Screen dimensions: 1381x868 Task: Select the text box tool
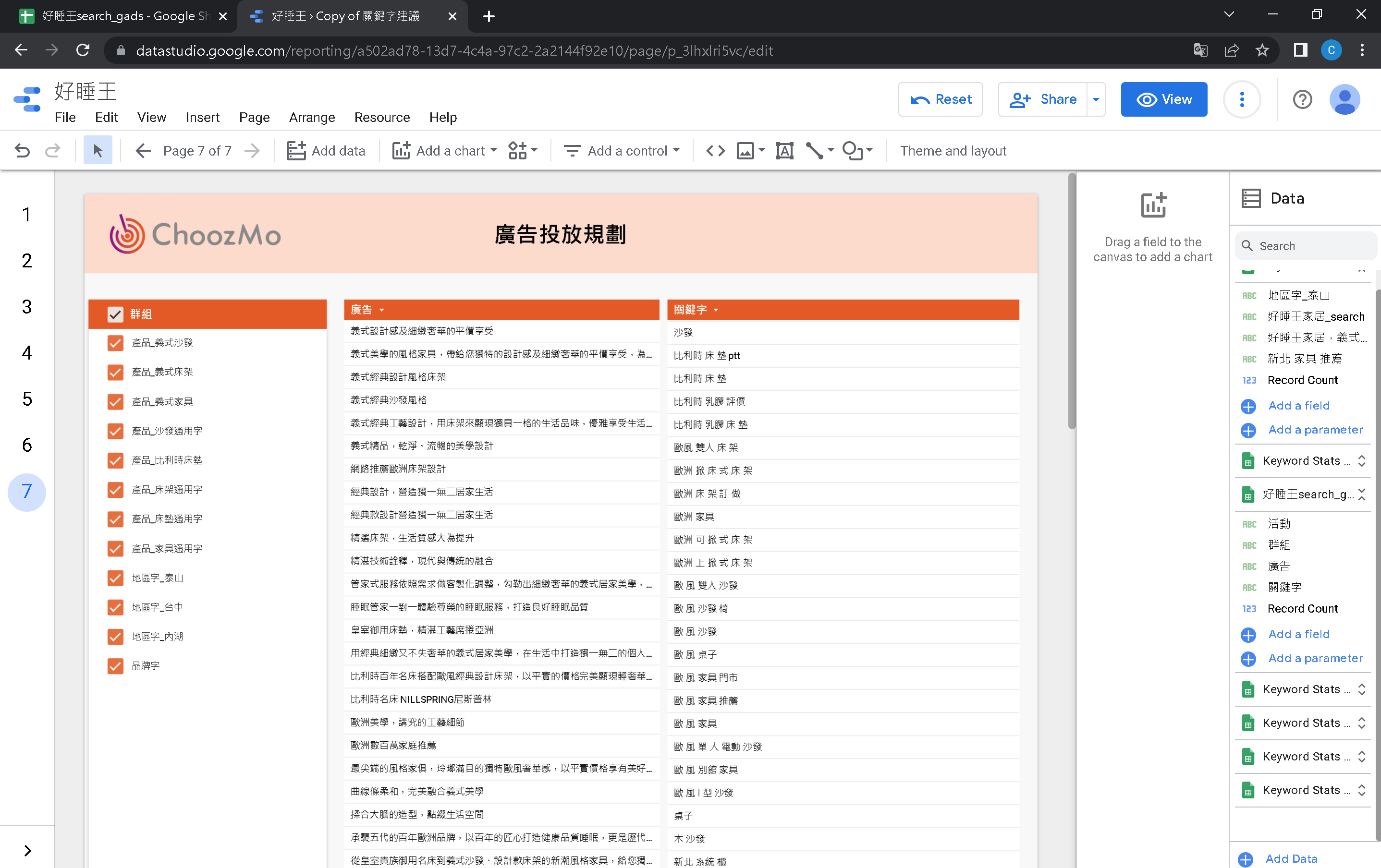click(784, 151)
